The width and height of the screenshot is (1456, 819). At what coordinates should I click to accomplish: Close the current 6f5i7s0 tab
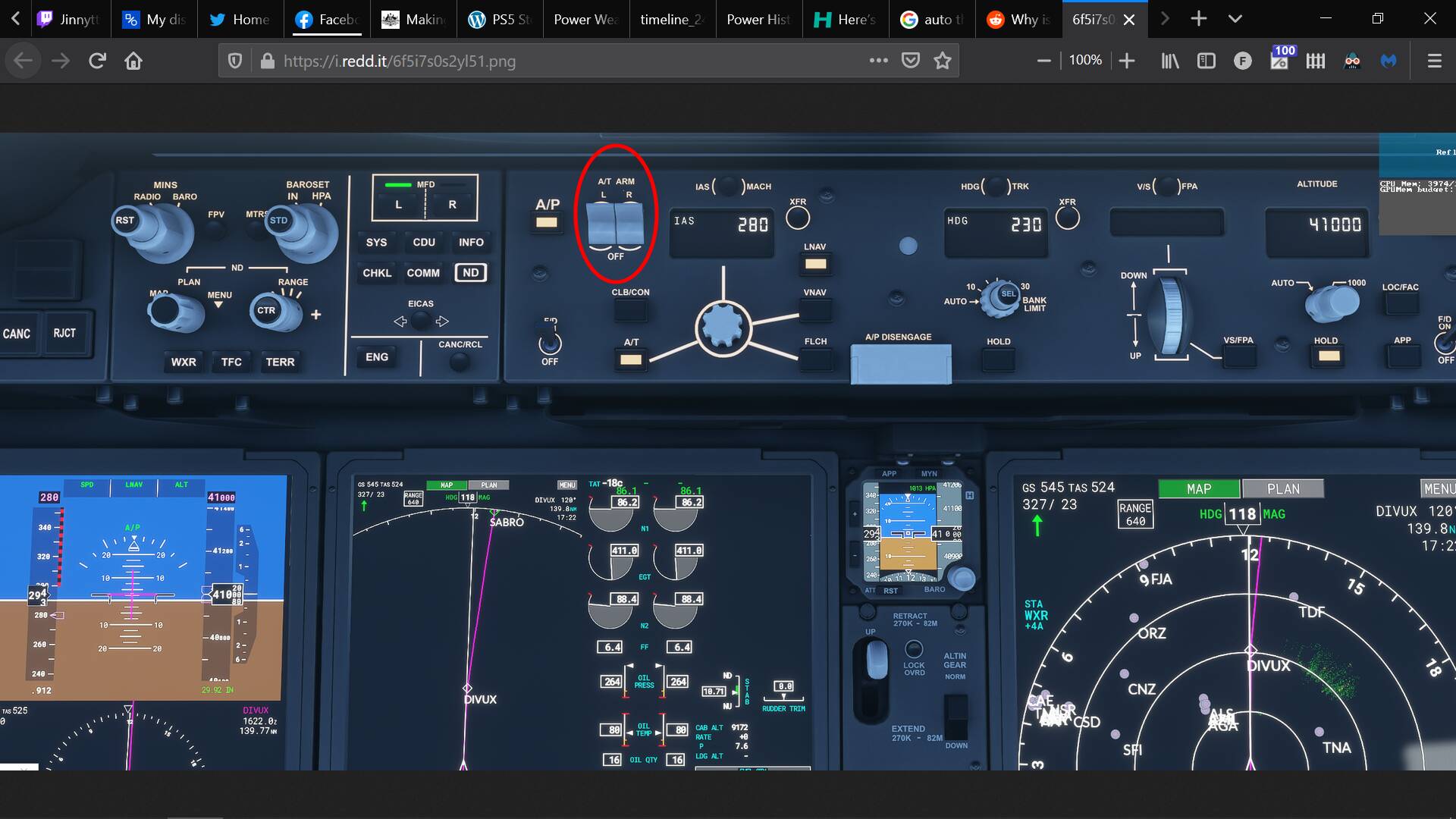coord(1129,20)
